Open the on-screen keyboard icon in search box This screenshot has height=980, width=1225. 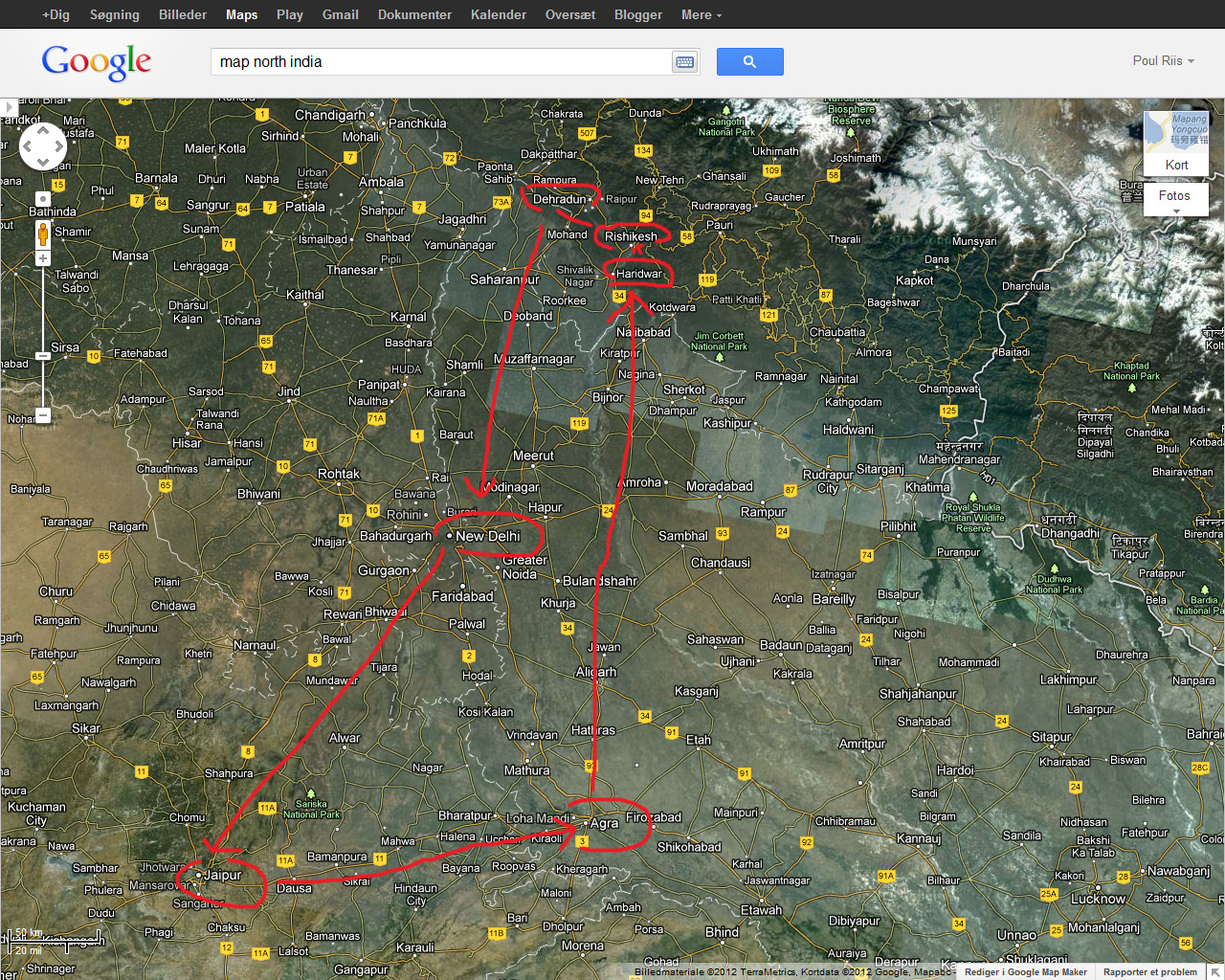684,62
